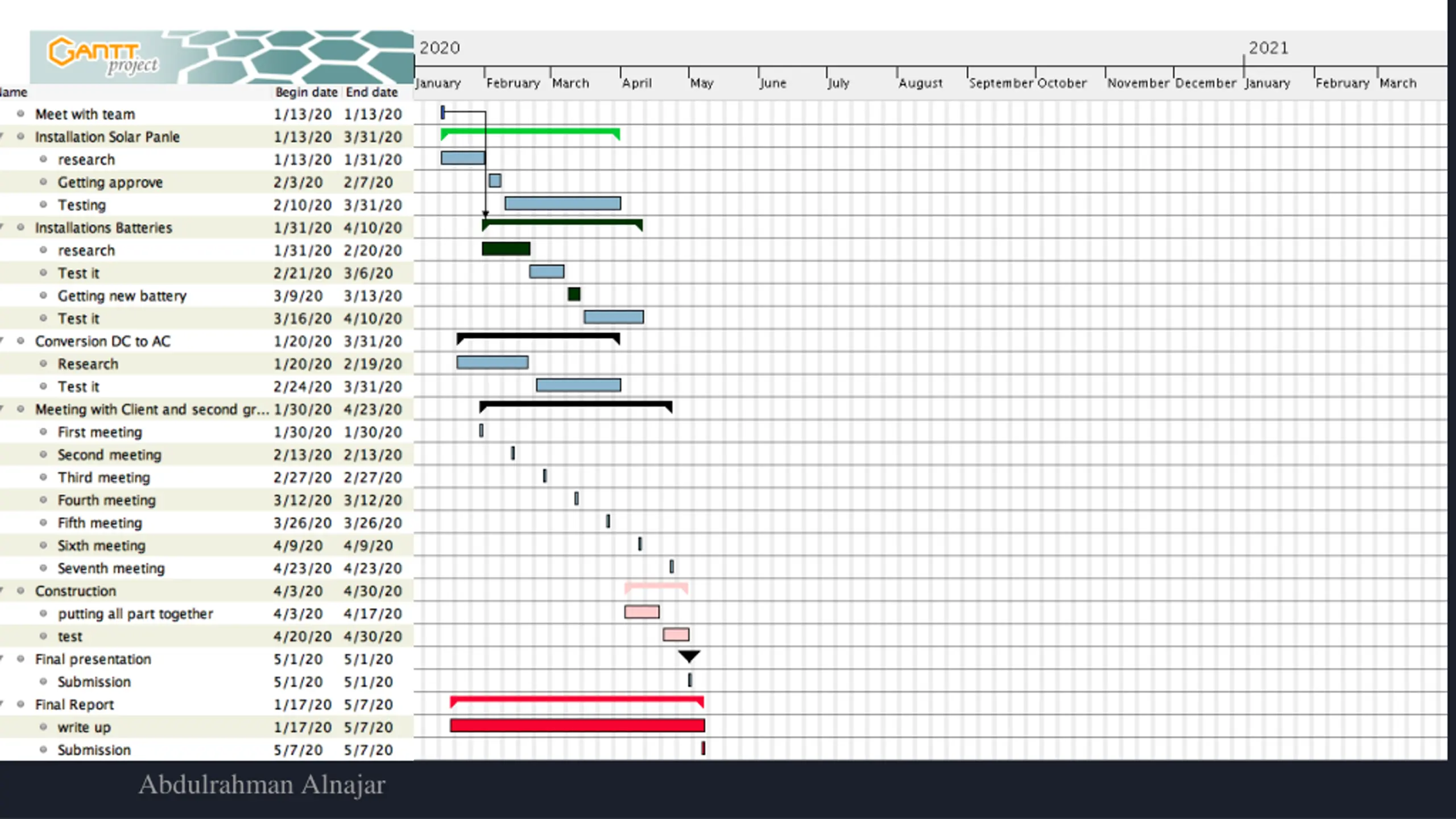
Task: Click the Fourth meeting begin date cell
Action: (302, 500)
